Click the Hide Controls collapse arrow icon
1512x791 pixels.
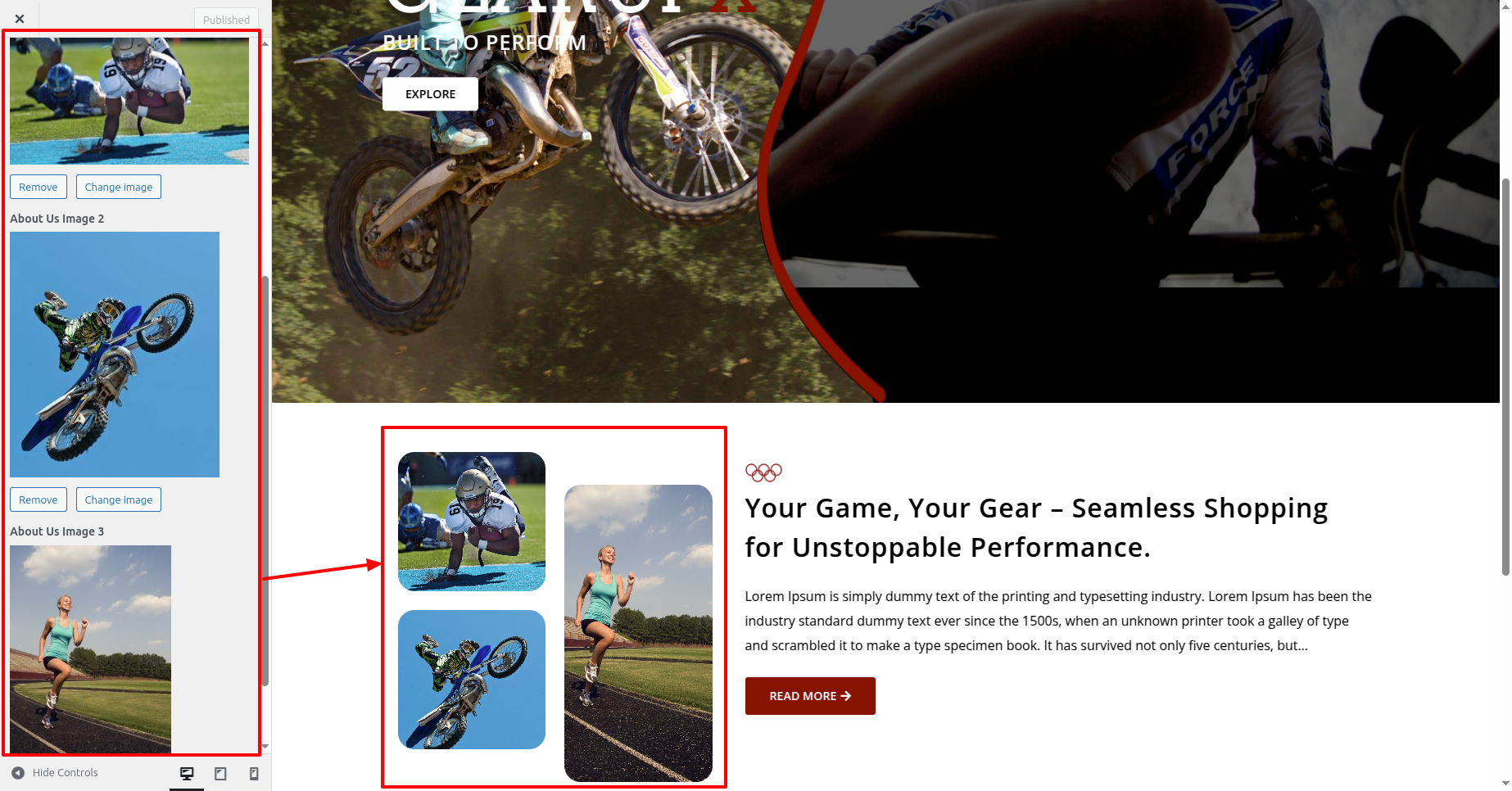pyautogui.click(x=18, y=772)
